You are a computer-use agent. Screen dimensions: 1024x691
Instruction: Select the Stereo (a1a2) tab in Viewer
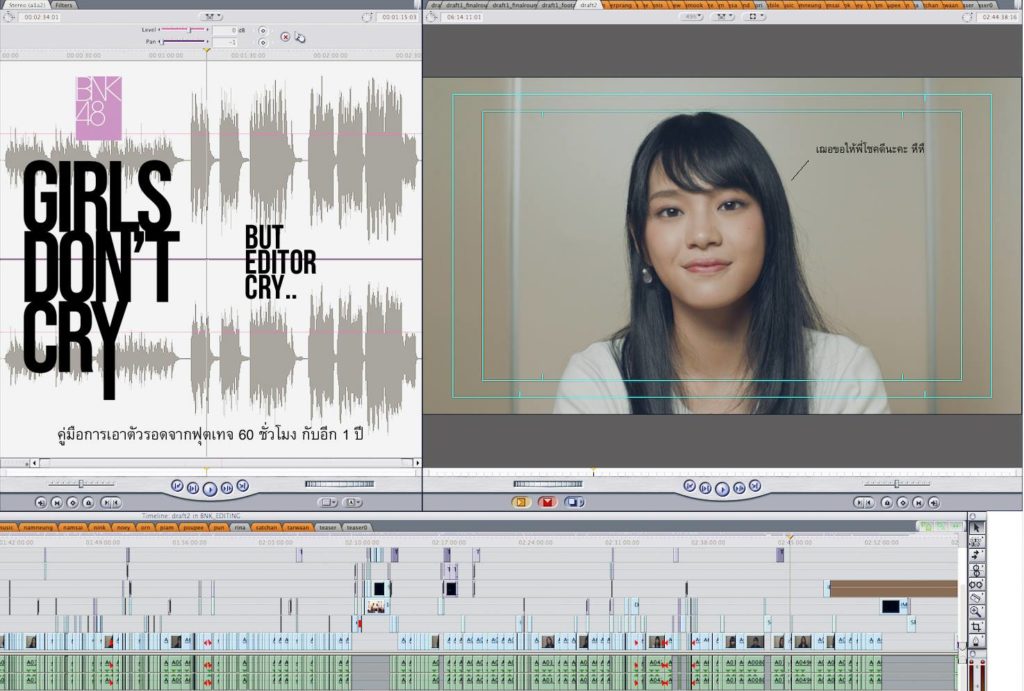(x=26, y=5)
